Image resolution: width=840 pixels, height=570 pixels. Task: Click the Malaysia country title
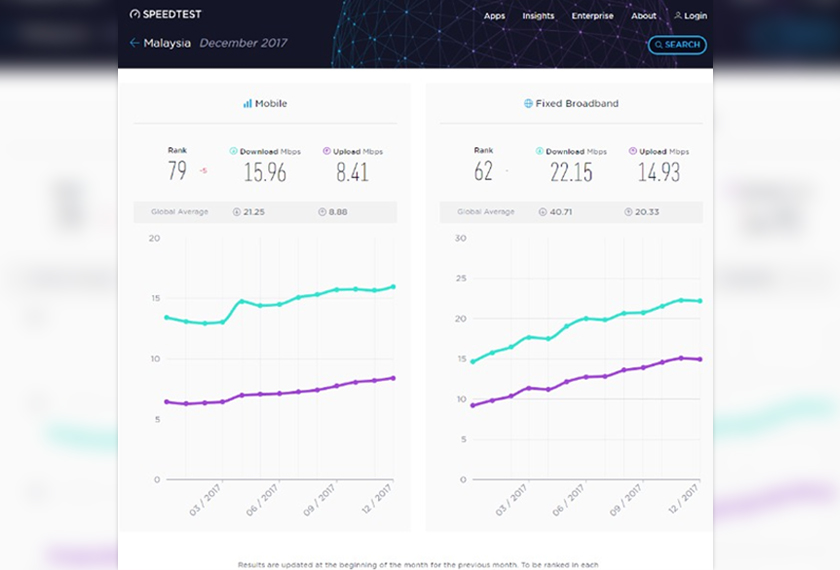(167, 43)
